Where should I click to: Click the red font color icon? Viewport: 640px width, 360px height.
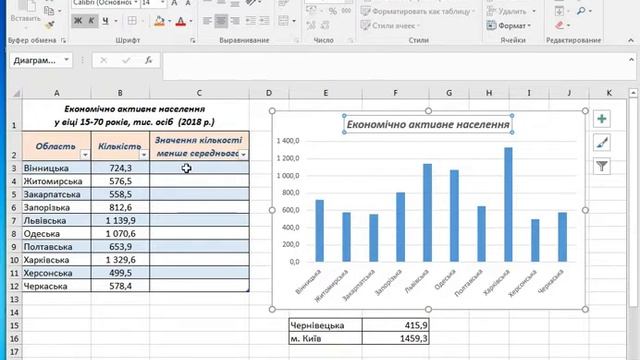coord(180,21)
